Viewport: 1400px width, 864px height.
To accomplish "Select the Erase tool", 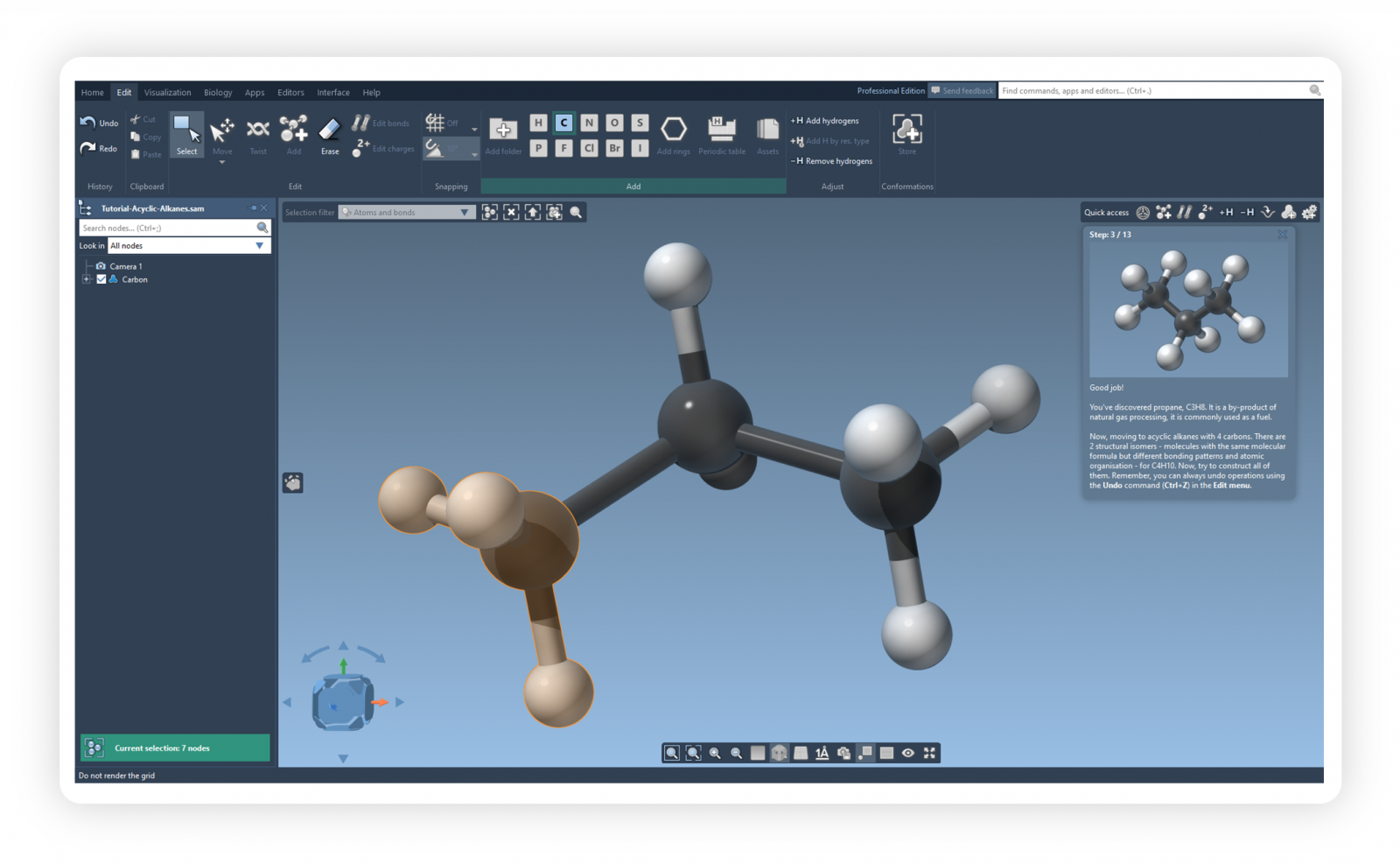I will tap(329, 135).
